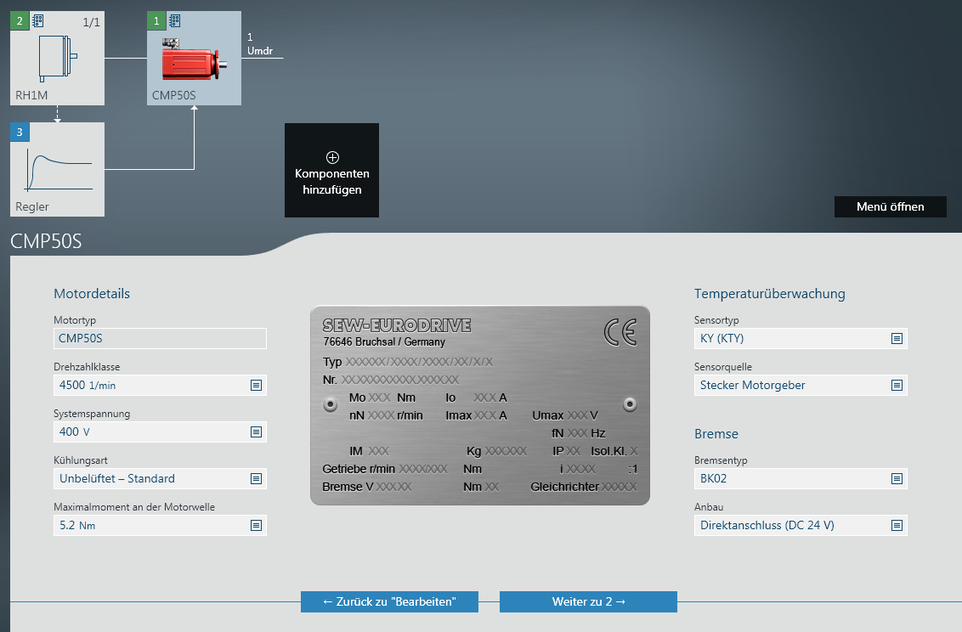Image resolution: width=962 pixels, height=632 pixels.
Task: Expand the Kühlungsart selection list
Action: coord(160,479)
